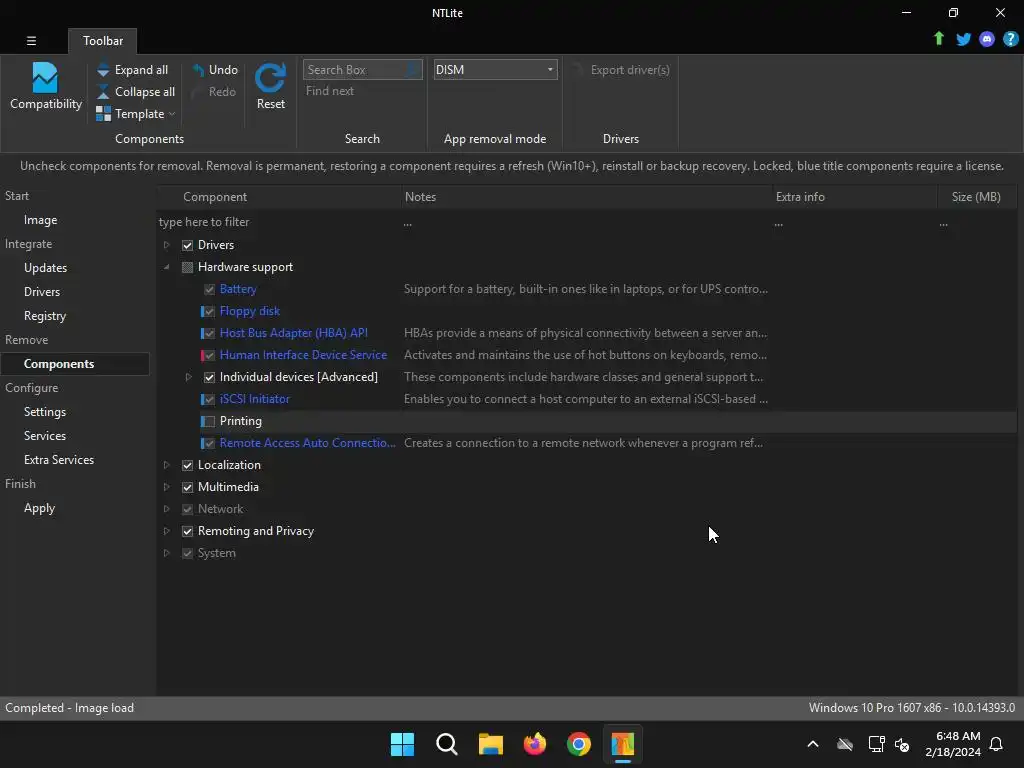Click the Expand all icon
Screen dimensions: 1024x768
pos(103,70)
